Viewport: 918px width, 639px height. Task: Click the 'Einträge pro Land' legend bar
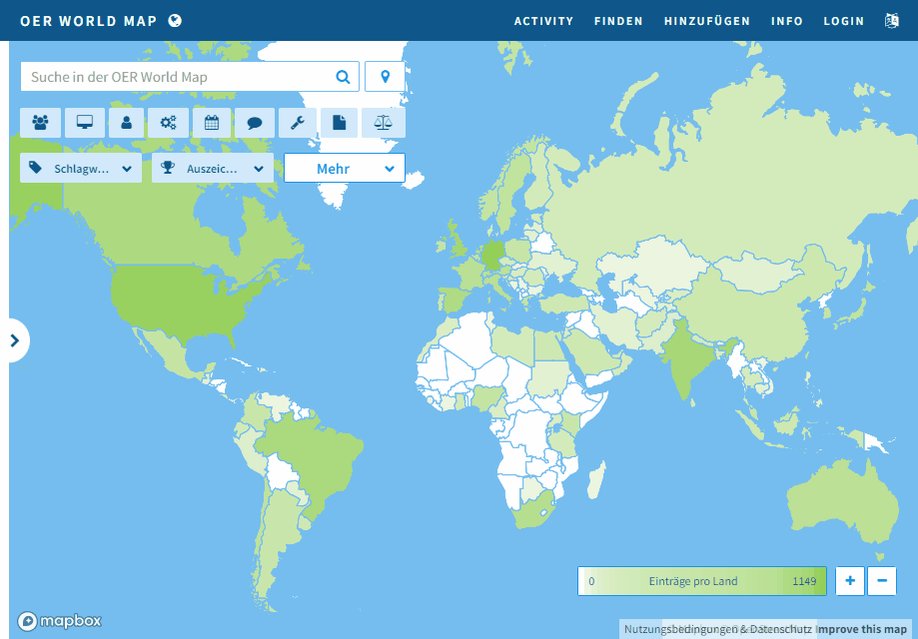pyautogui.click(x=702, y=581)
